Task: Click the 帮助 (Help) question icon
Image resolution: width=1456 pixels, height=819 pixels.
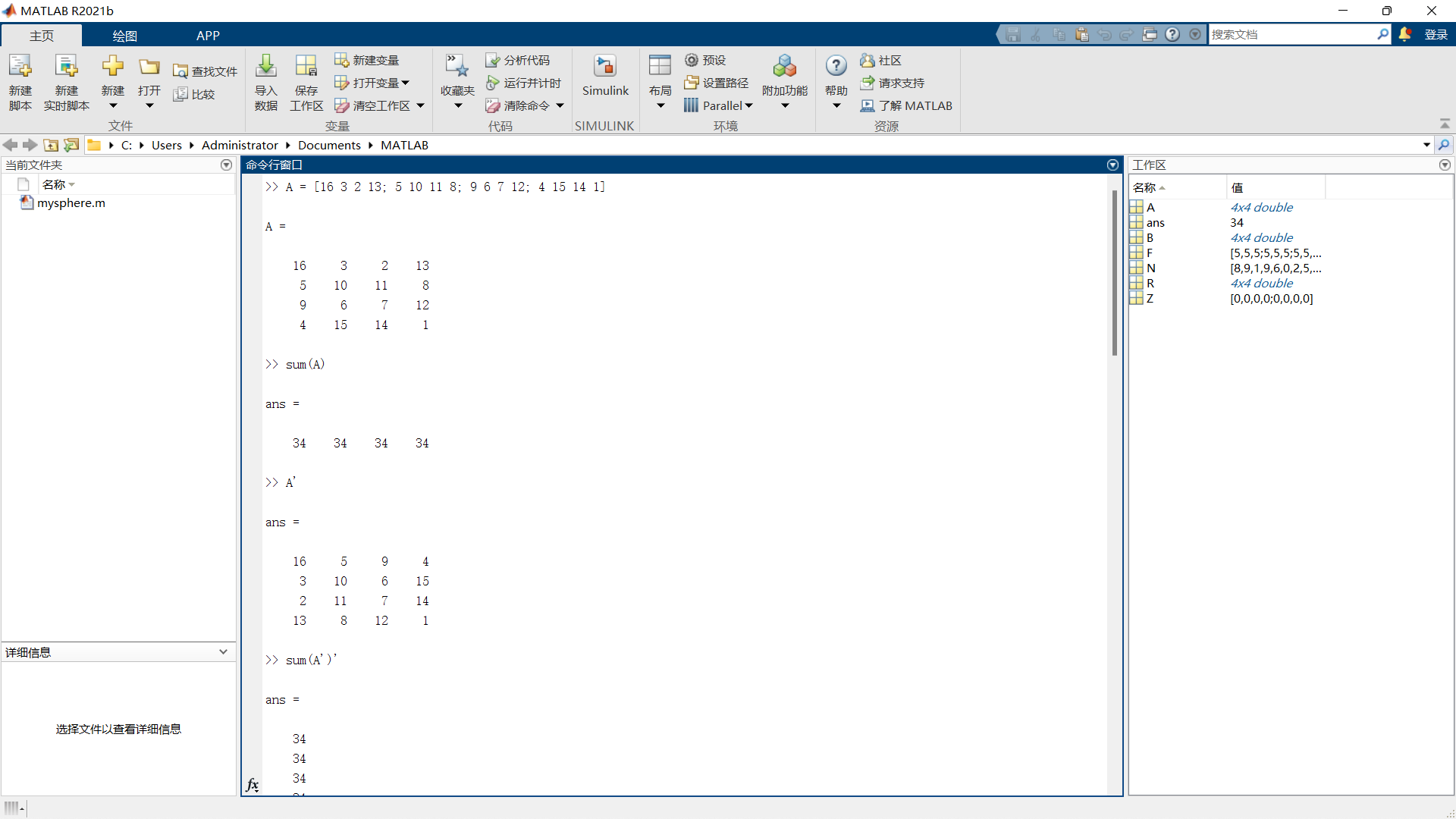Action: pos(836,67)
